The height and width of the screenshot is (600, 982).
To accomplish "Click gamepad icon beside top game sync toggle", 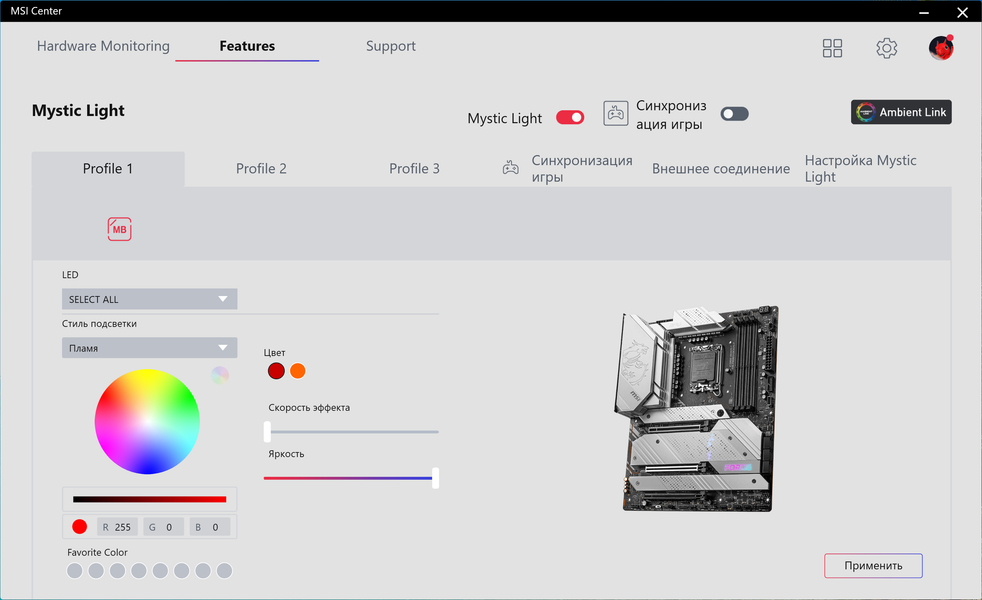I will click(616, 113).
